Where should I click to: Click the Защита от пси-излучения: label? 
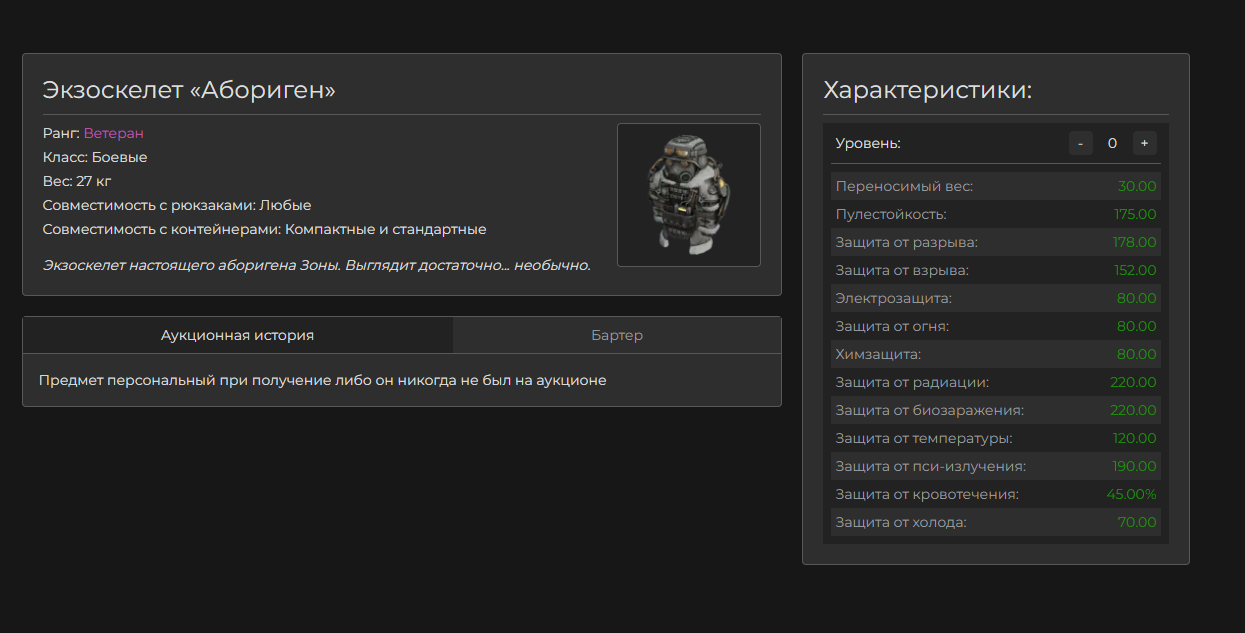(x=931, y=466)
